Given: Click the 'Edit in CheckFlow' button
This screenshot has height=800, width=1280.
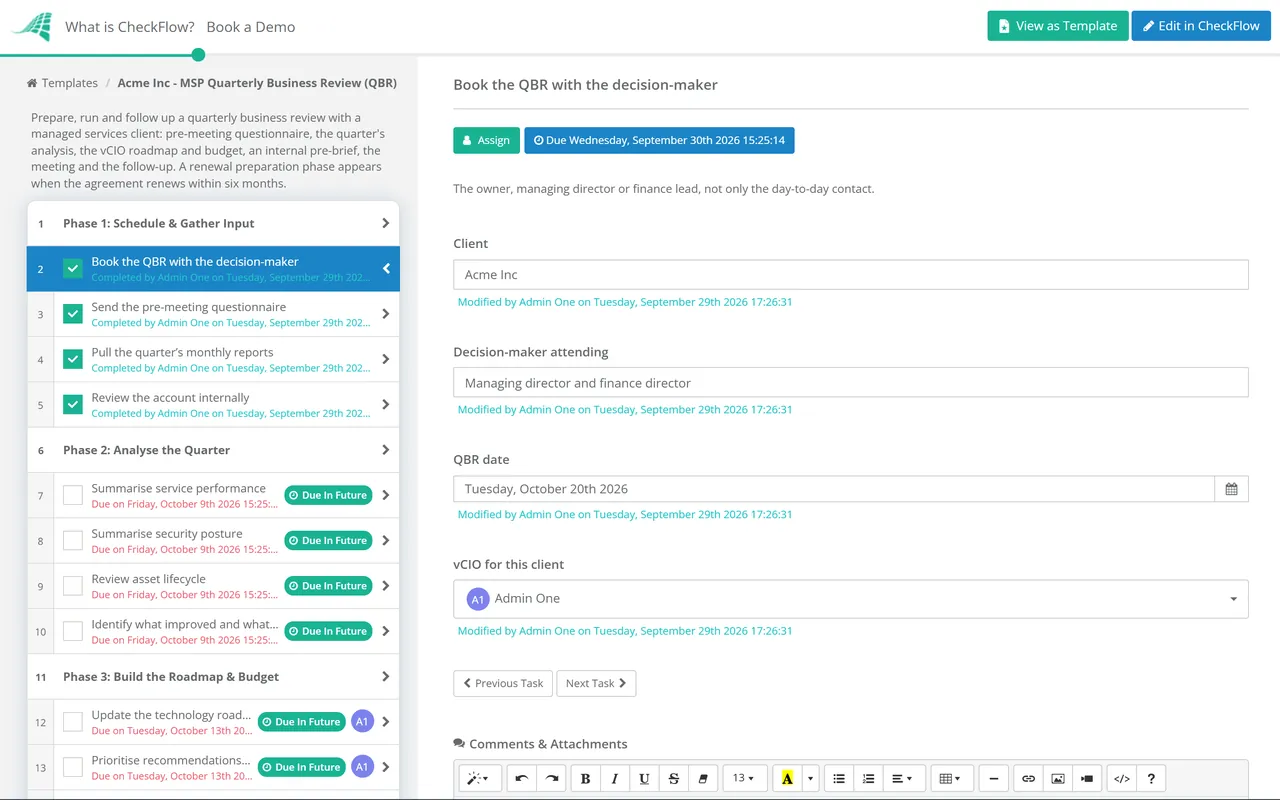Looking at the screenshot, I should click(x=1201, y=26).
